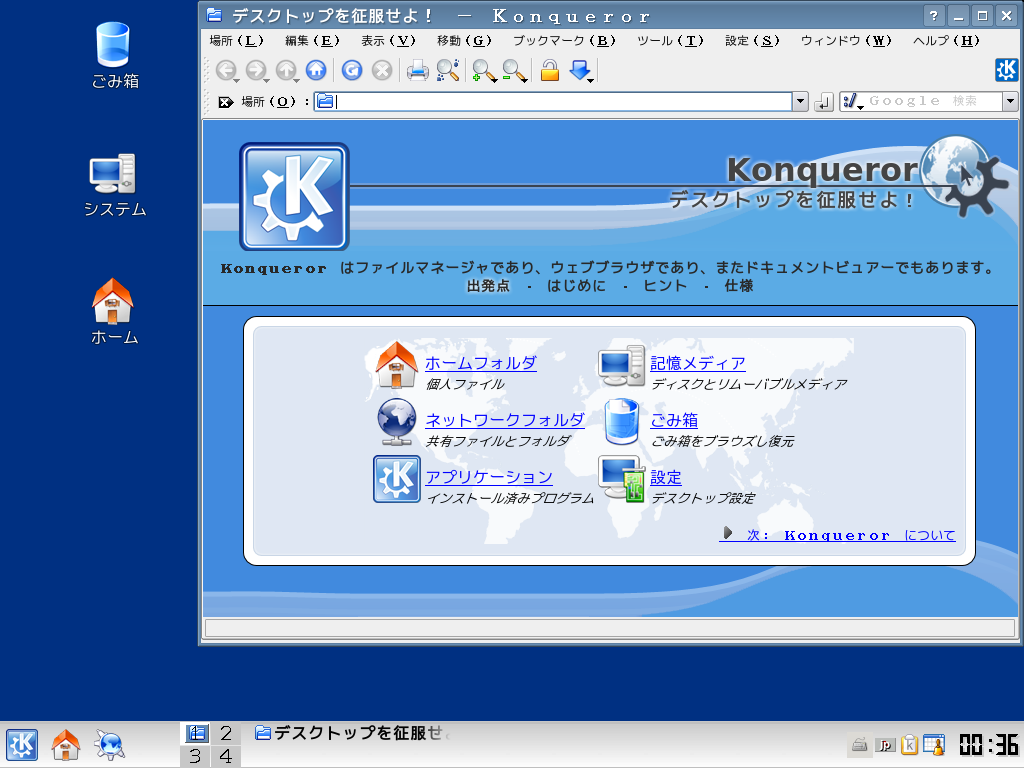The image size is (1024, 768).
Task: Click the KDE icon beside アプリケーション
Action: (396, 479)
